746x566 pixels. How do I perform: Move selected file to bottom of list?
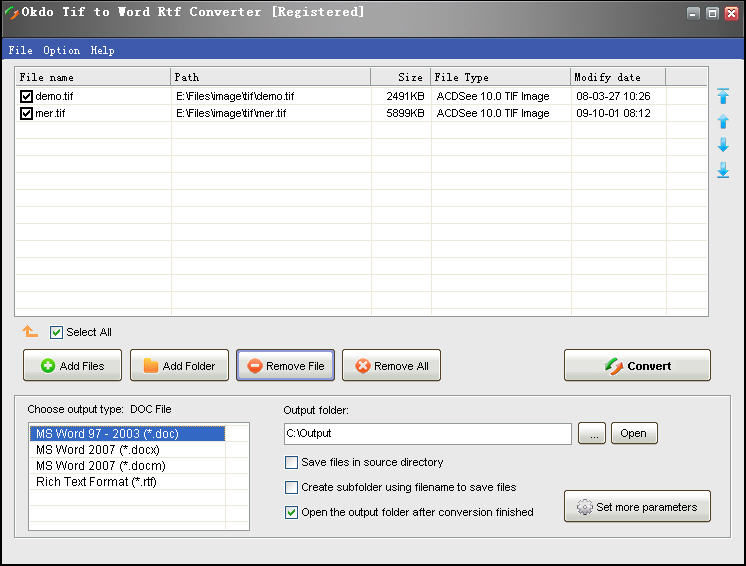pos(723,170)
